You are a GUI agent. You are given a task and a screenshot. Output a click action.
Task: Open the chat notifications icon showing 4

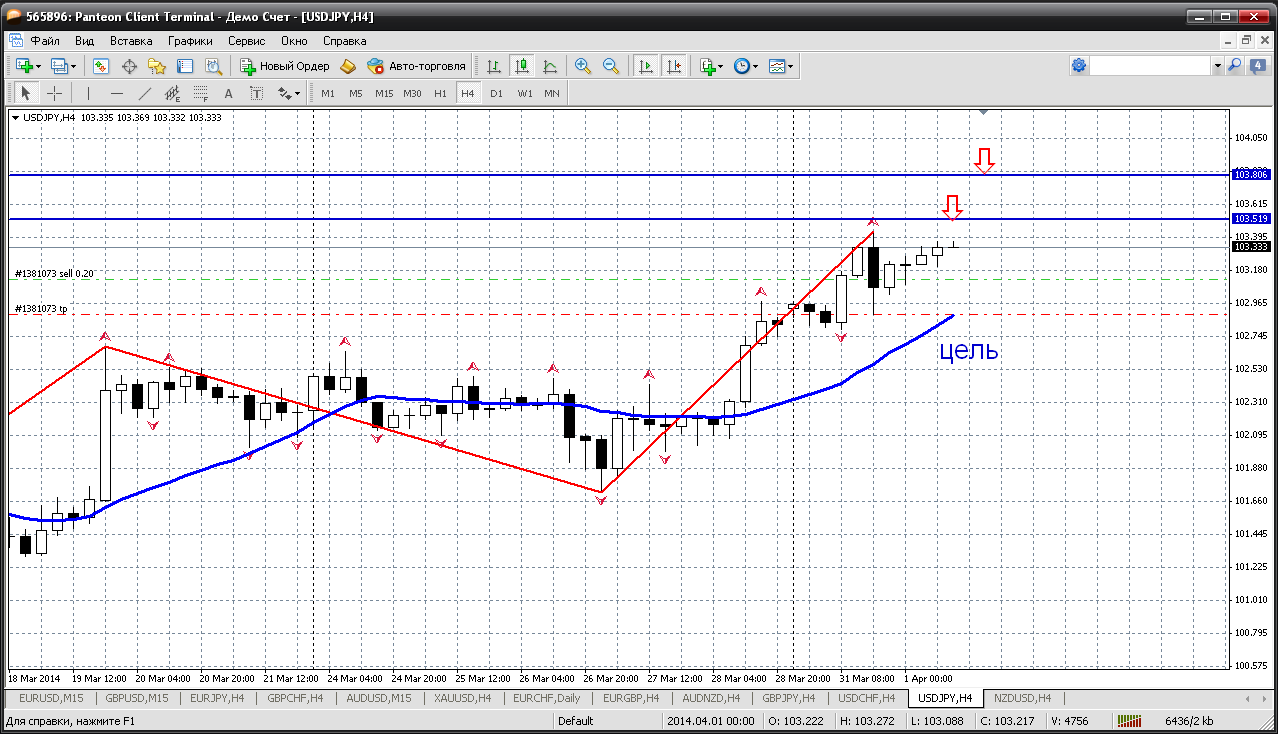(1258, 65)
